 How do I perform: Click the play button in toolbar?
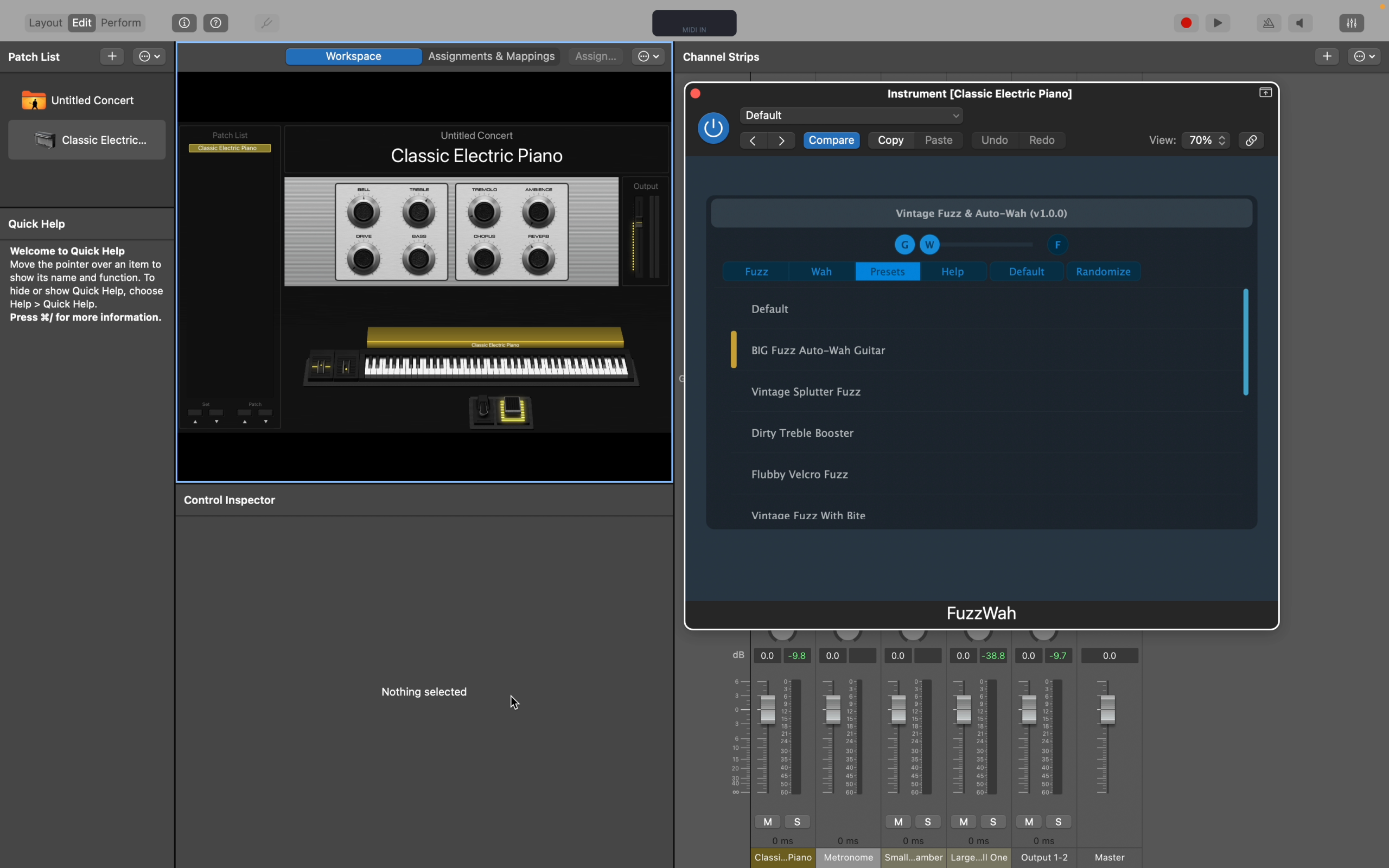(x=1218, y=23)
